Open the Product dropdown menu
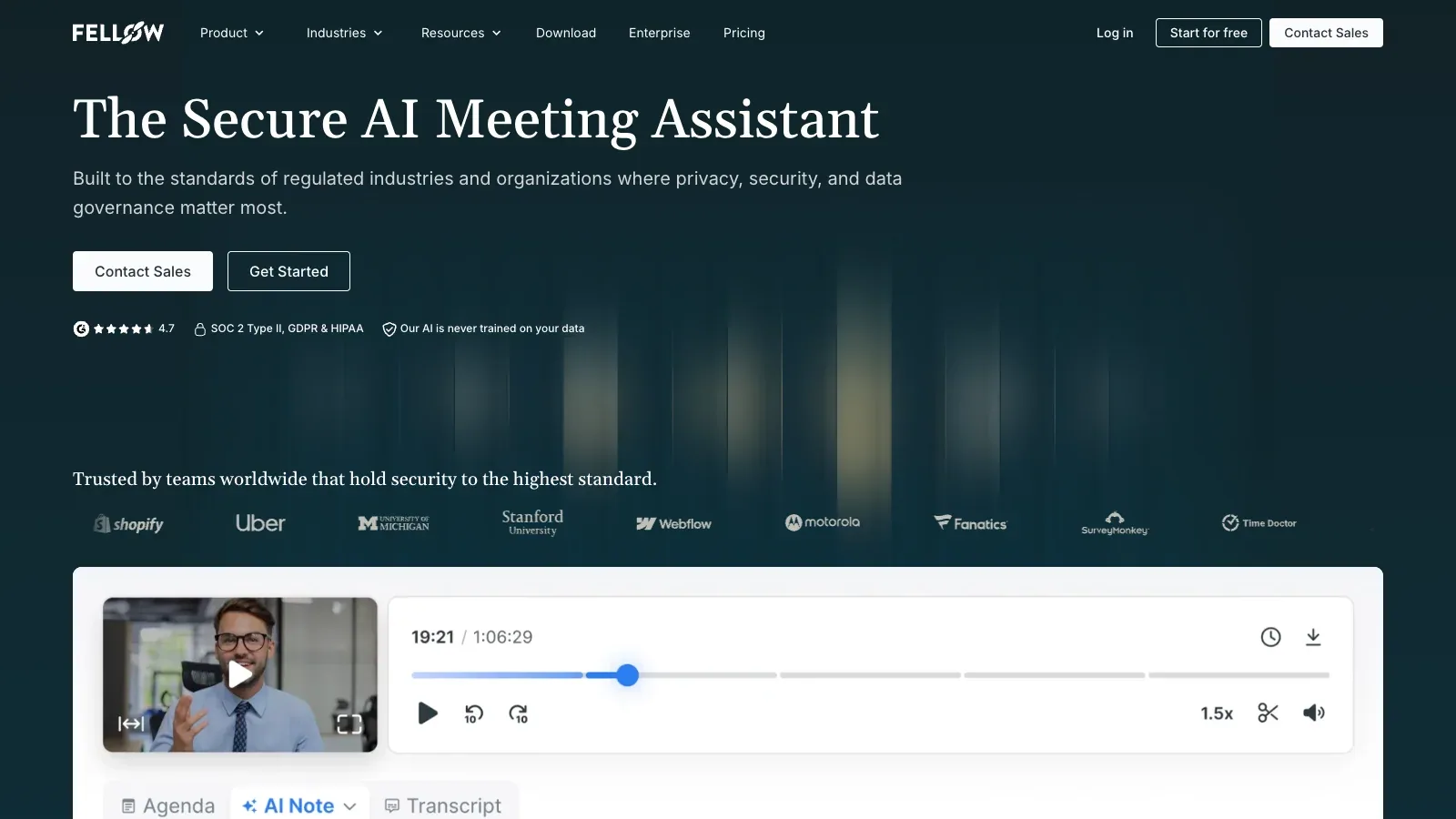 pos(232,33)
